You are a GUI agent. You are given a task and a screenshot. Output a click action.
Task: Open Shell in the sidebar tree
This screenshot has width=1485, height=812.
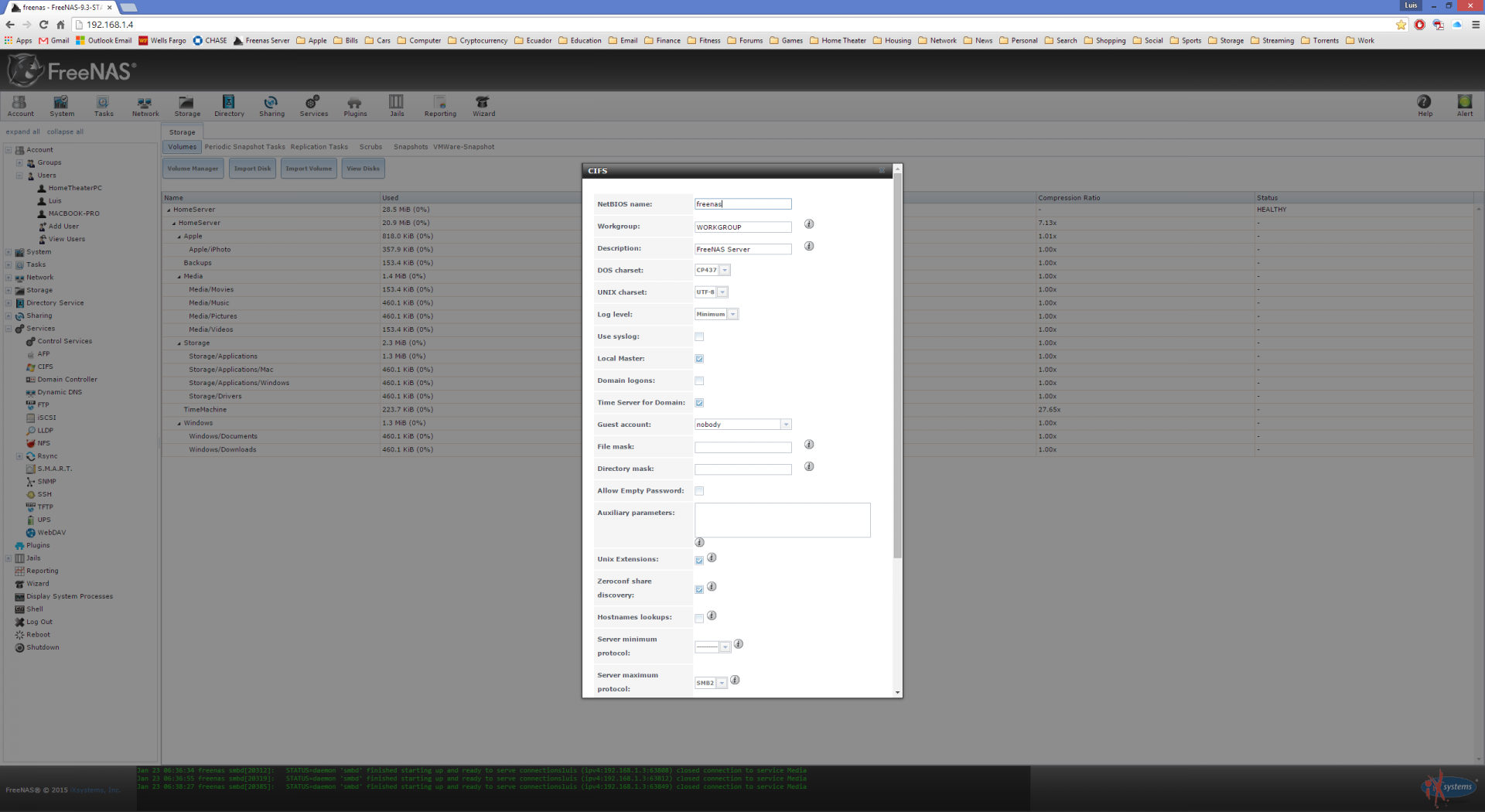[35, 609]
